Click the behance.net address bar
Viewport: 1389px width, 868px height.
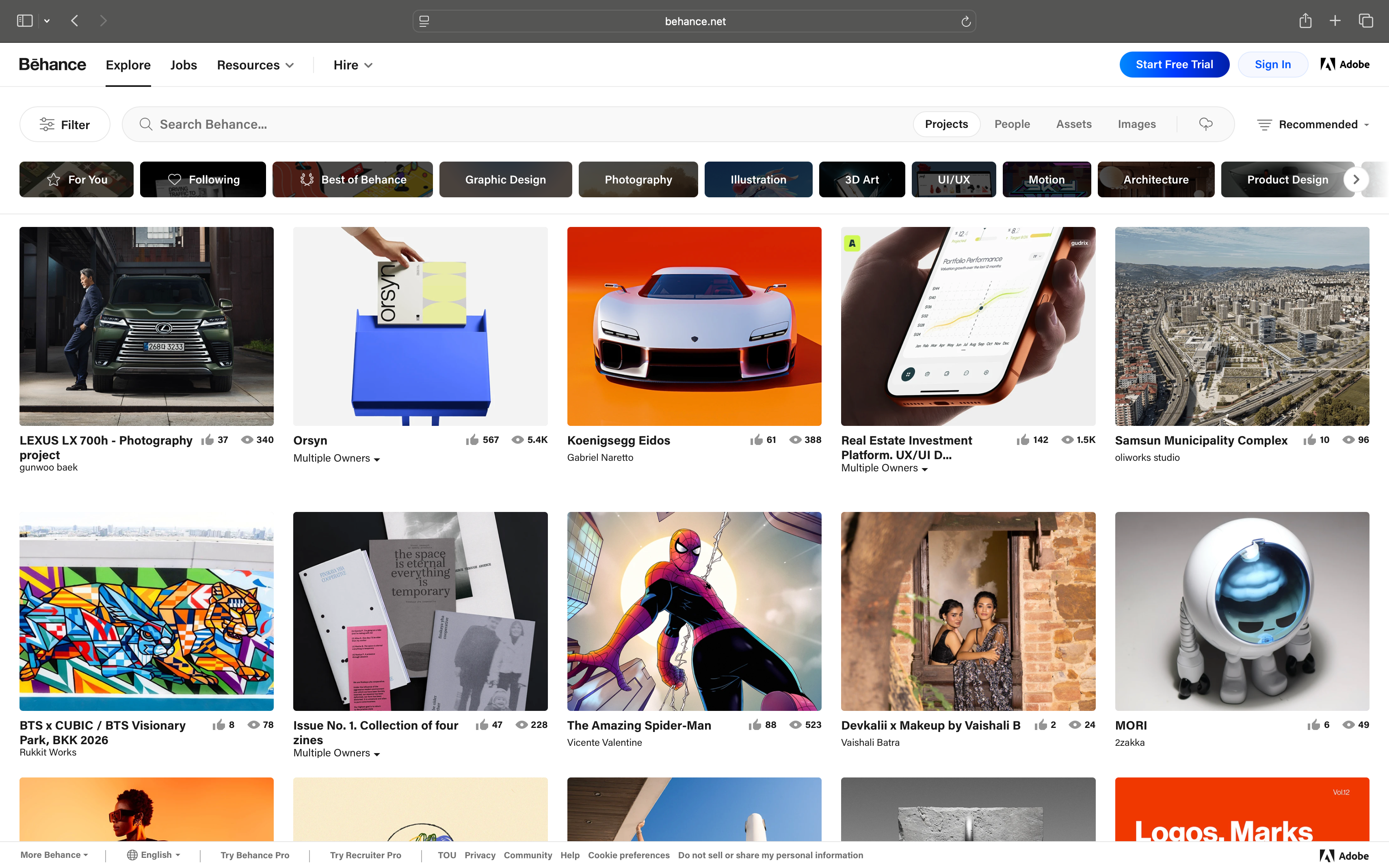tap(694, 21)
